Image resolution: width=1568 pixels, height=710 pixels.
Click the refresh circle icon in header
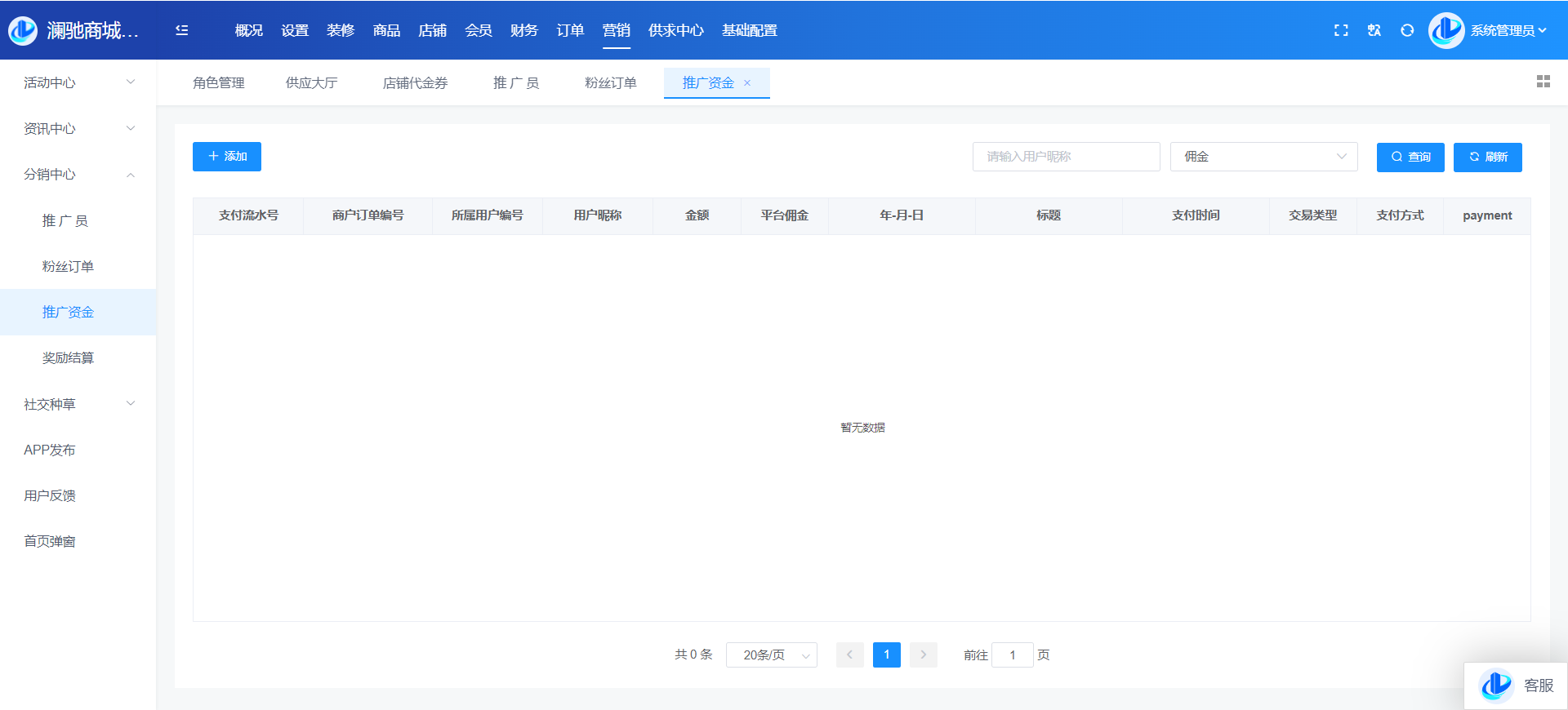(1407, 30)
